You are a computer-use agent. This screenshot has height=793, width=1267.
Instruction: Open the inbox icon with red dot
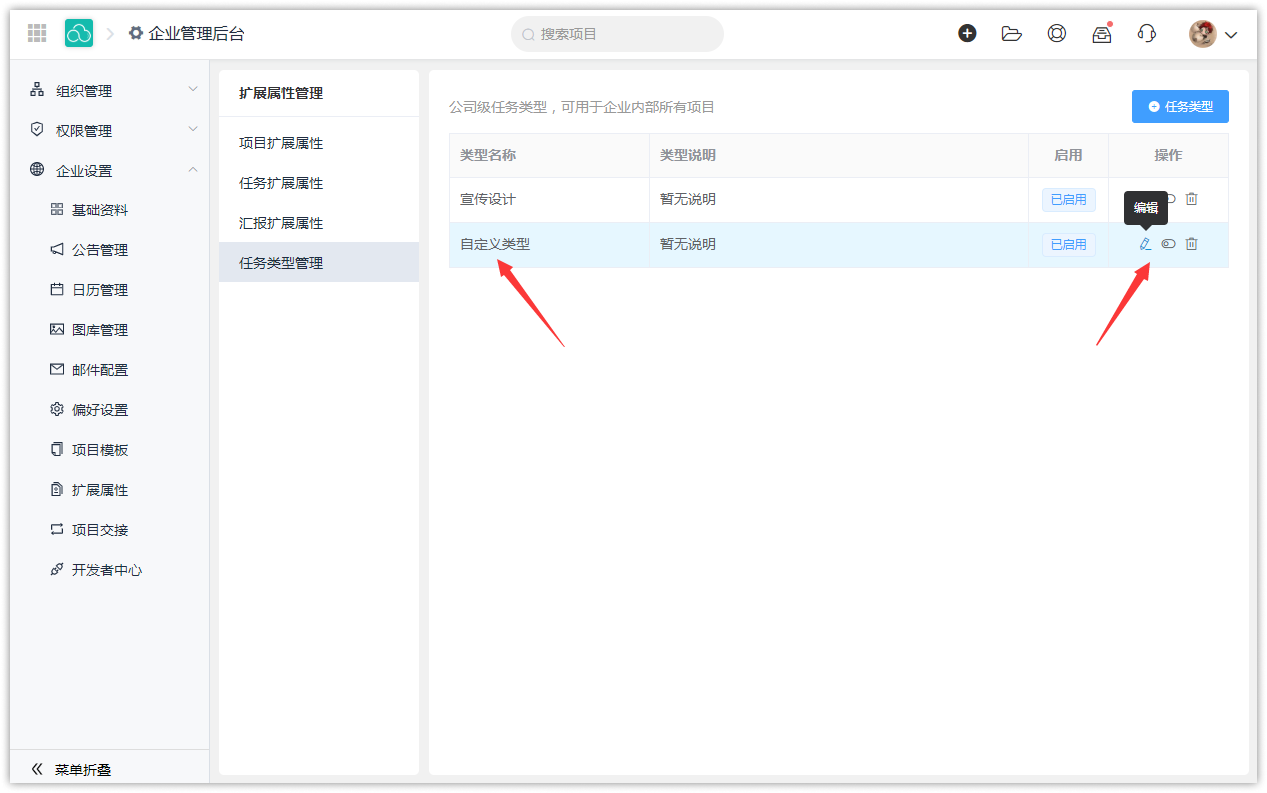point(1102,33)
